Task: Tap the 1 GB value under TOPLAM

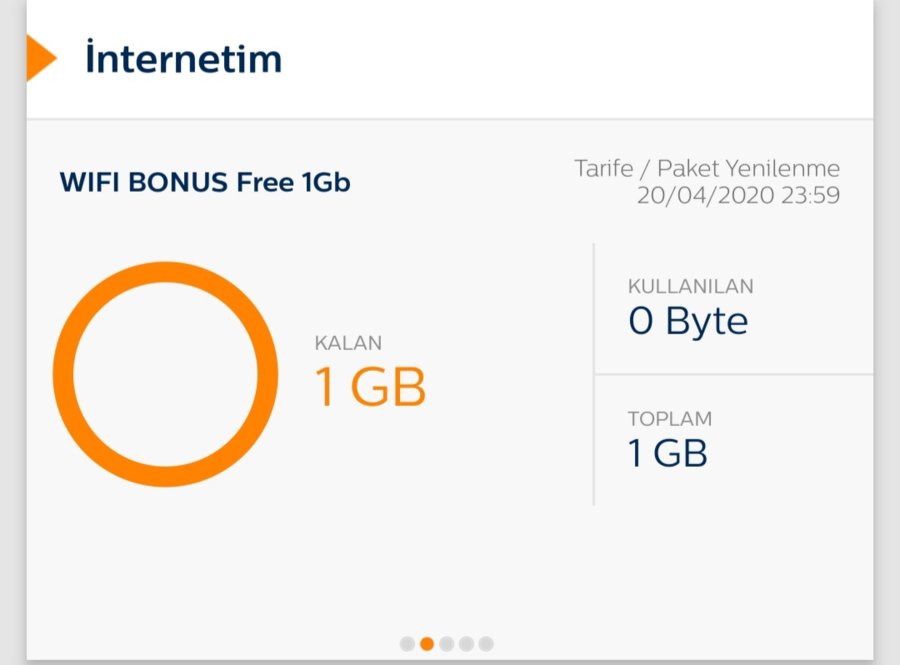Action: click(x=667, y=454)
